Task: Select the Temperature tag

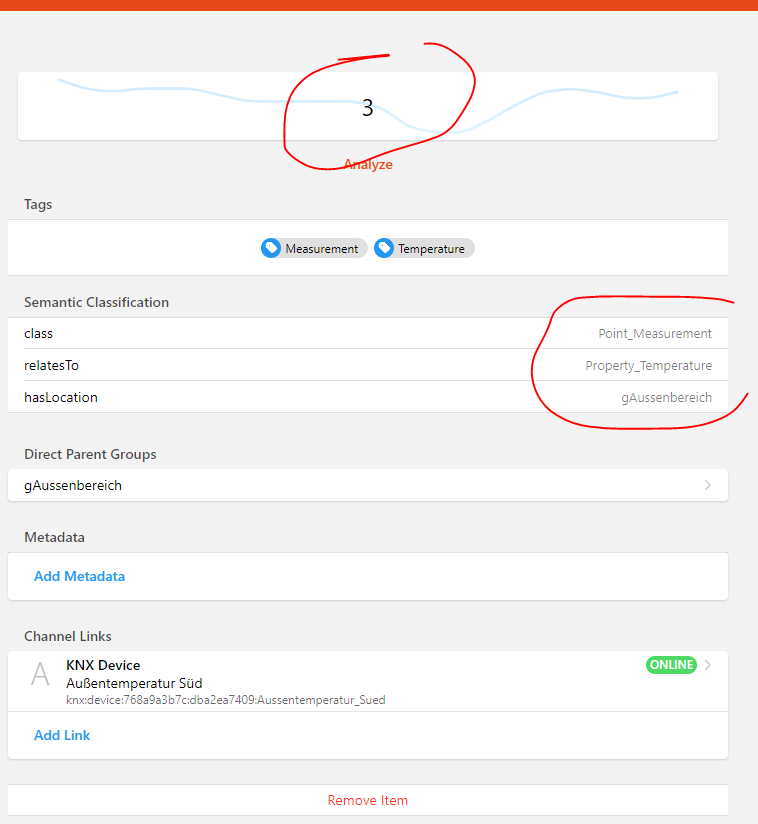Action: coord(424,248)
